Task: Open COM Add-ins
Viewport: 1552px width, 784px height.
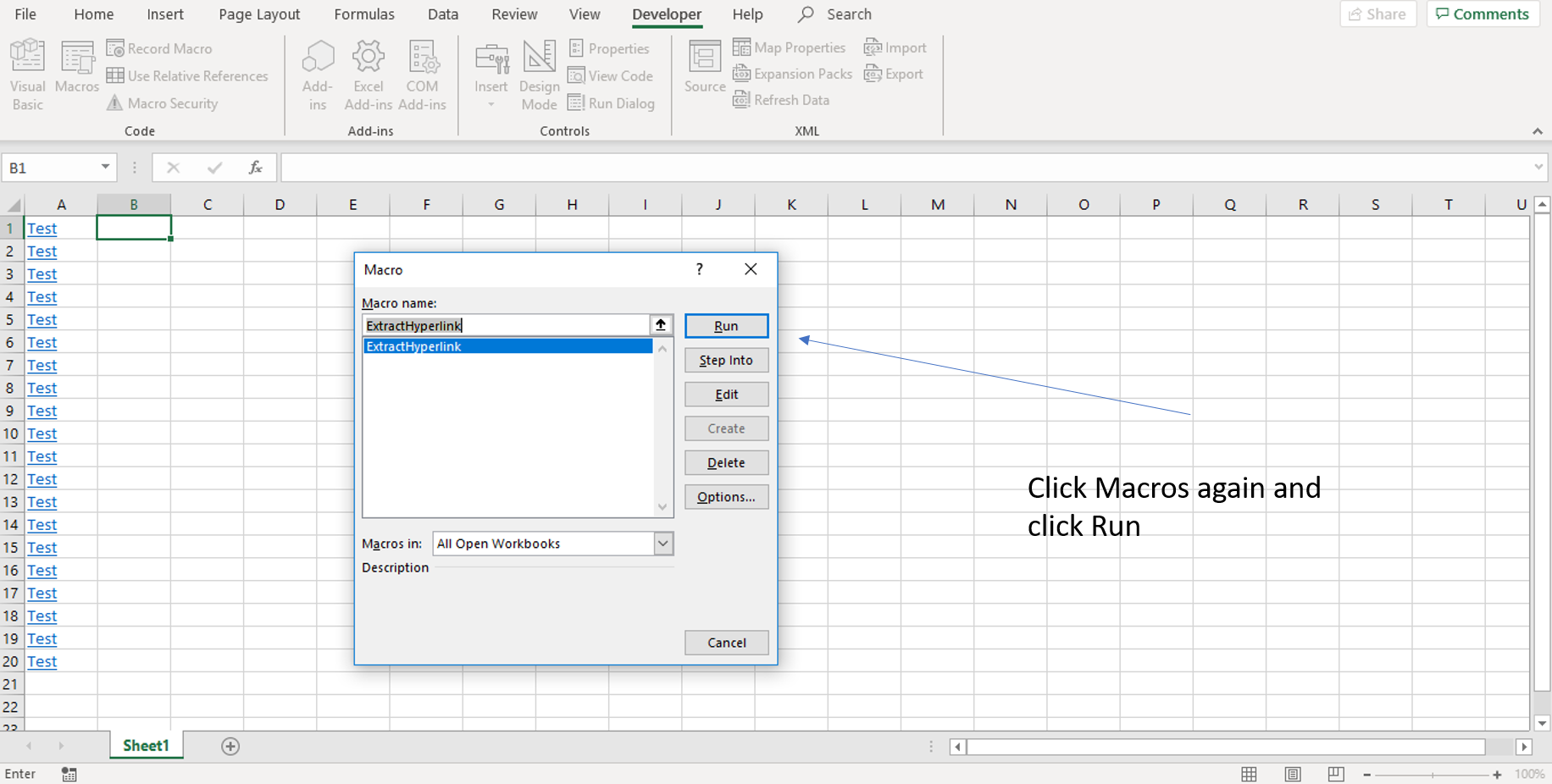Action: (423, 75)
